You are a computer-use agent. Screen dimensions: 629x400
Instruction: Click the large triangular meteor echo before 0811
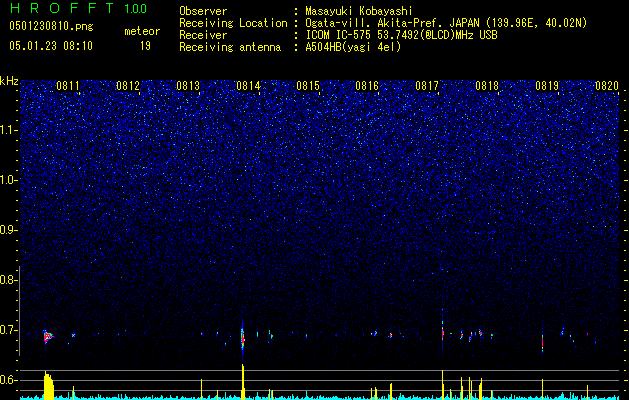48,337
